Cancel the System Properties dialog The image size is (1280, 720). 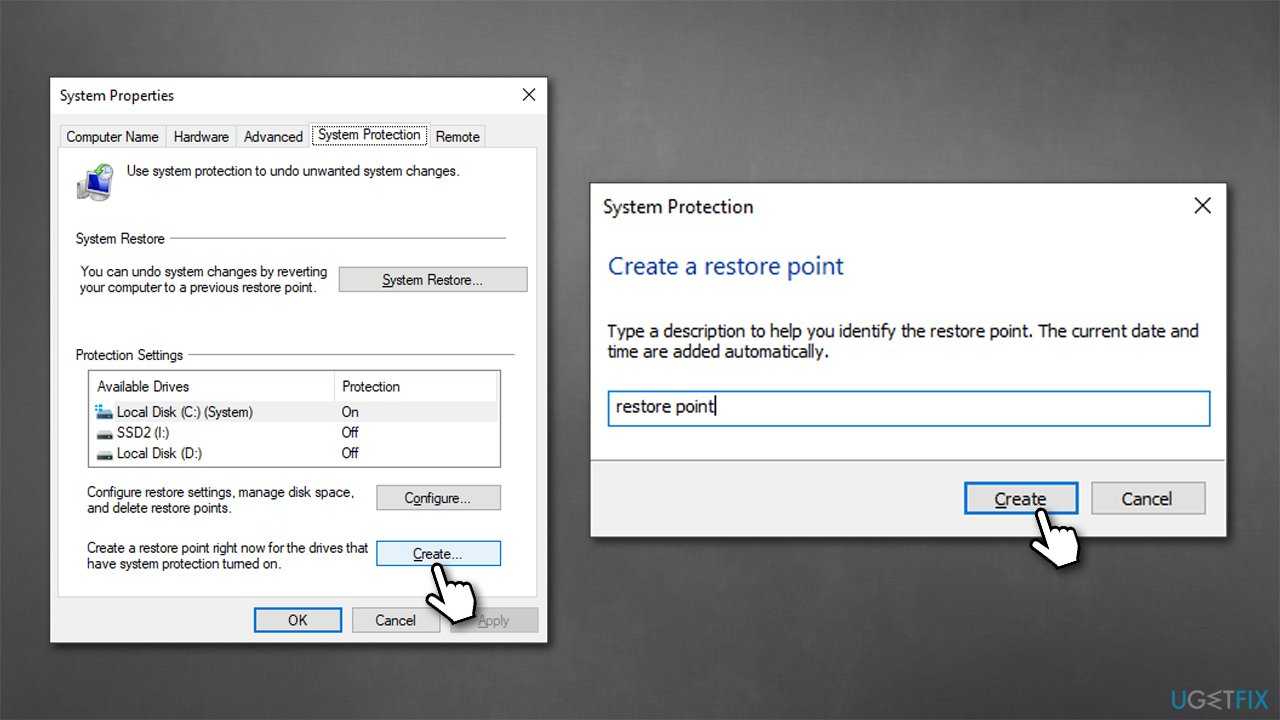pos(395,620)
